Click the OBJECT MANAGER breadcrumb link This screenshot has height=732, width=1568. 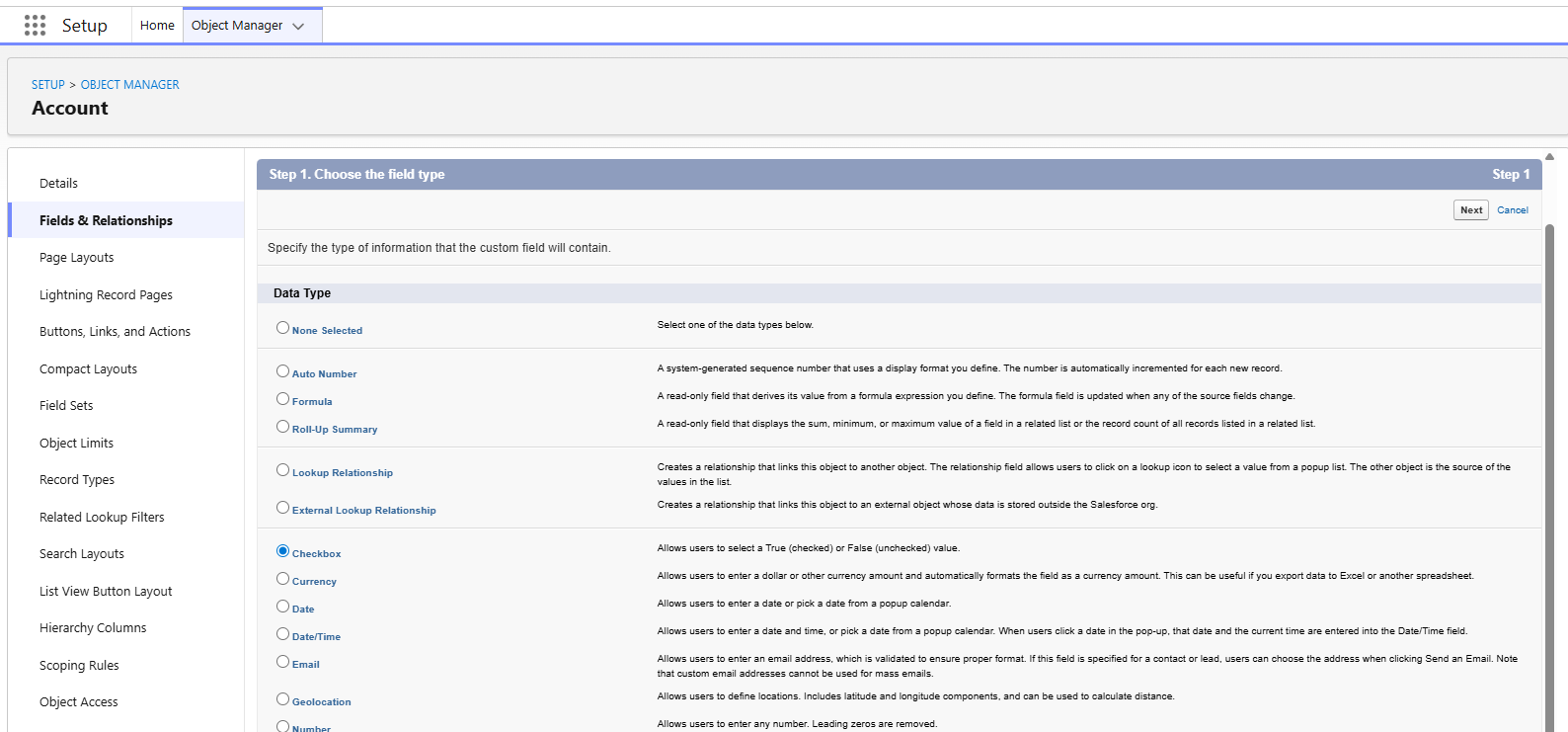click(x=129, y=85)
